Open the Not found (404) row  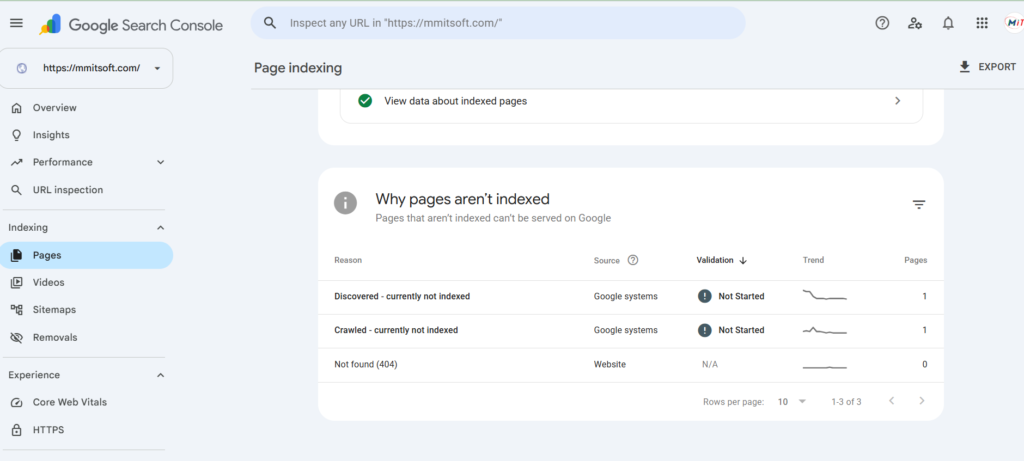tap(631, 364)
